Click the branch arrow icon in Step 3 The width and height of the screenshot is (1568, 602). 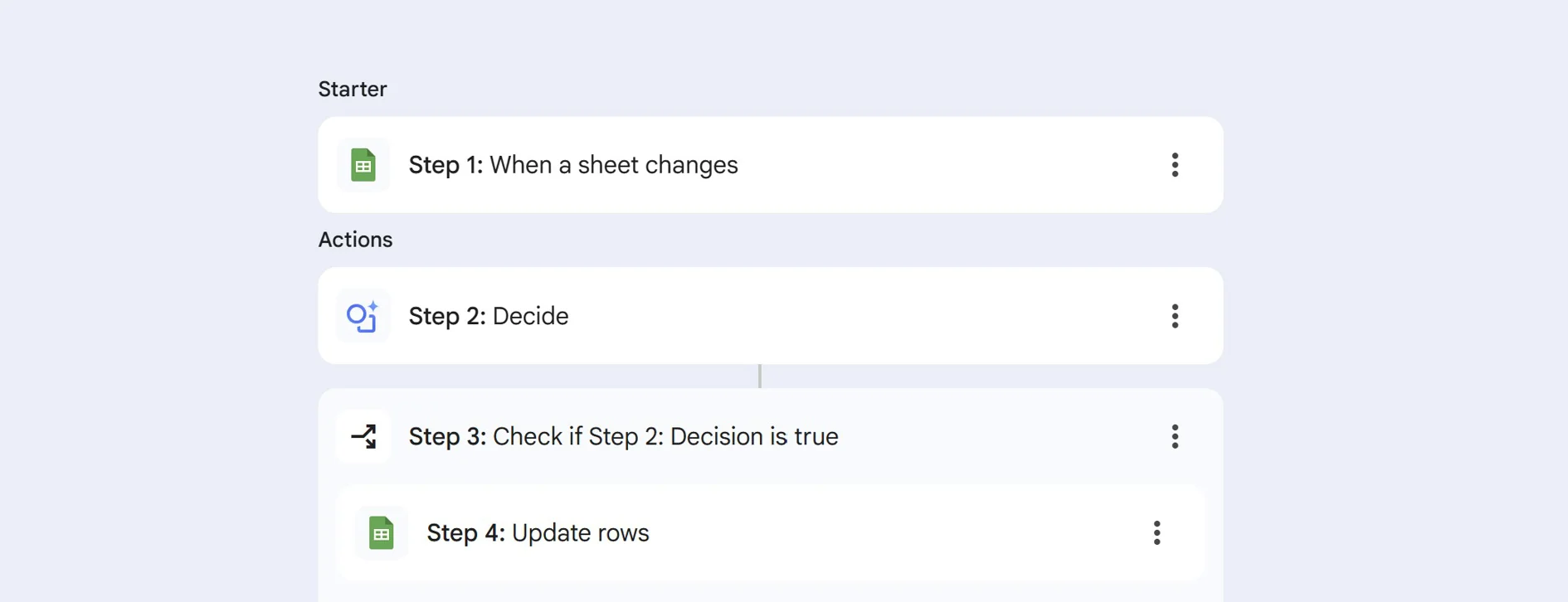(363, 436)
